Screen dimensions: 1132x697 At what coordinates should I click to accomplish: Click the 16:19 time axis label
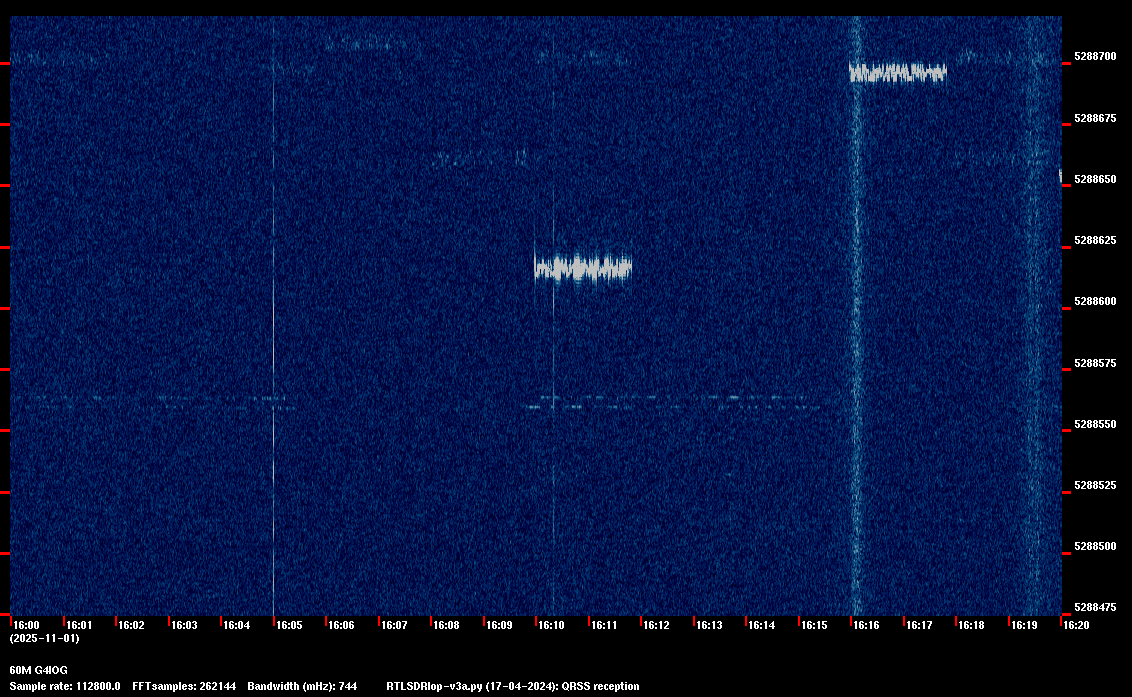pos(1024,625)
